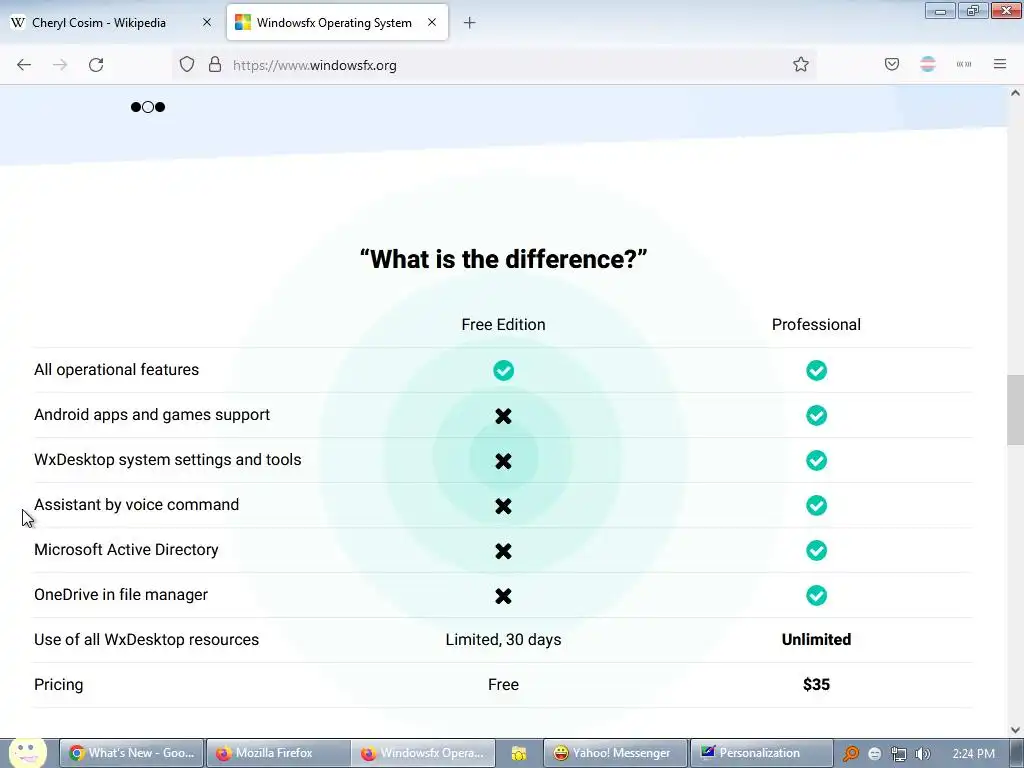Screen dimensions: 1024x768
Task: Click 'Assistant by voice command' label
Action: coord(136,505)
